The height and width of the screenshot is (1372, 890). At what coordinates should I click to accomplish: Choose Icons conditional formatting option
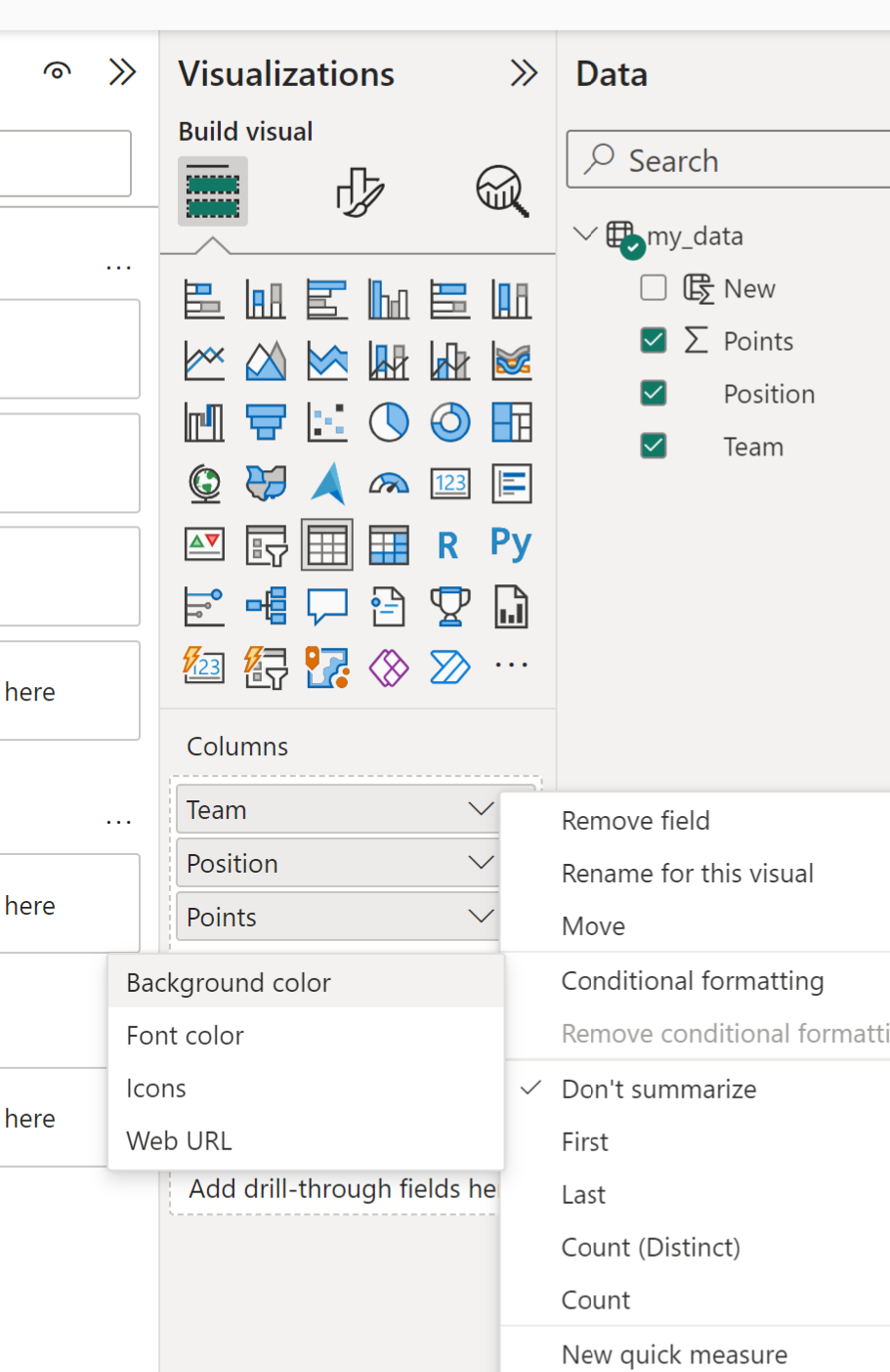click(306, 1088)
